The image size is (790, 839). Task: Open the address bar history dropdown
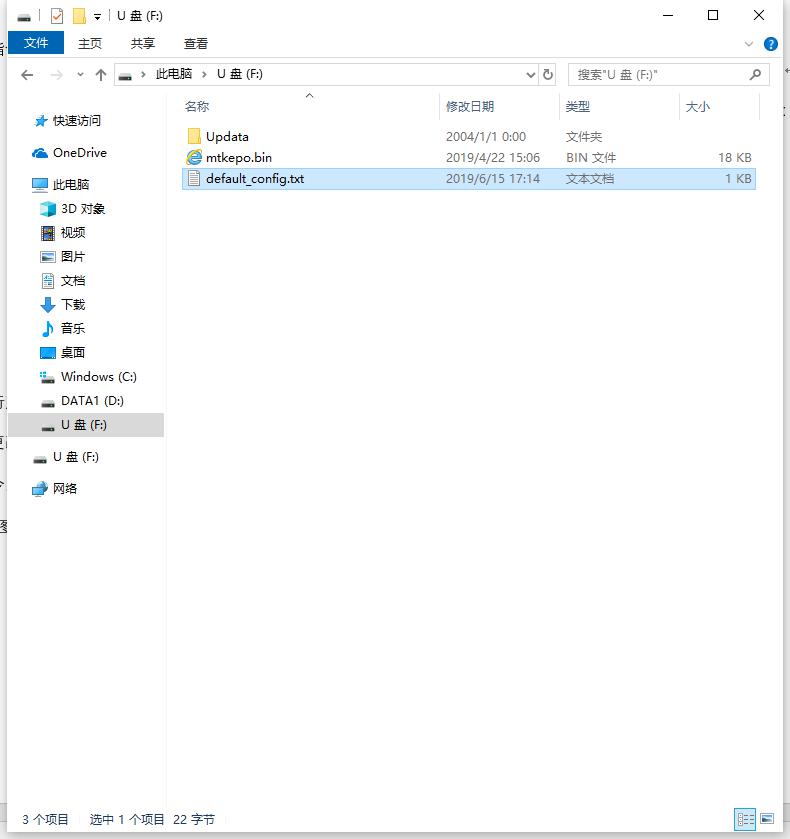coord(530,75)
